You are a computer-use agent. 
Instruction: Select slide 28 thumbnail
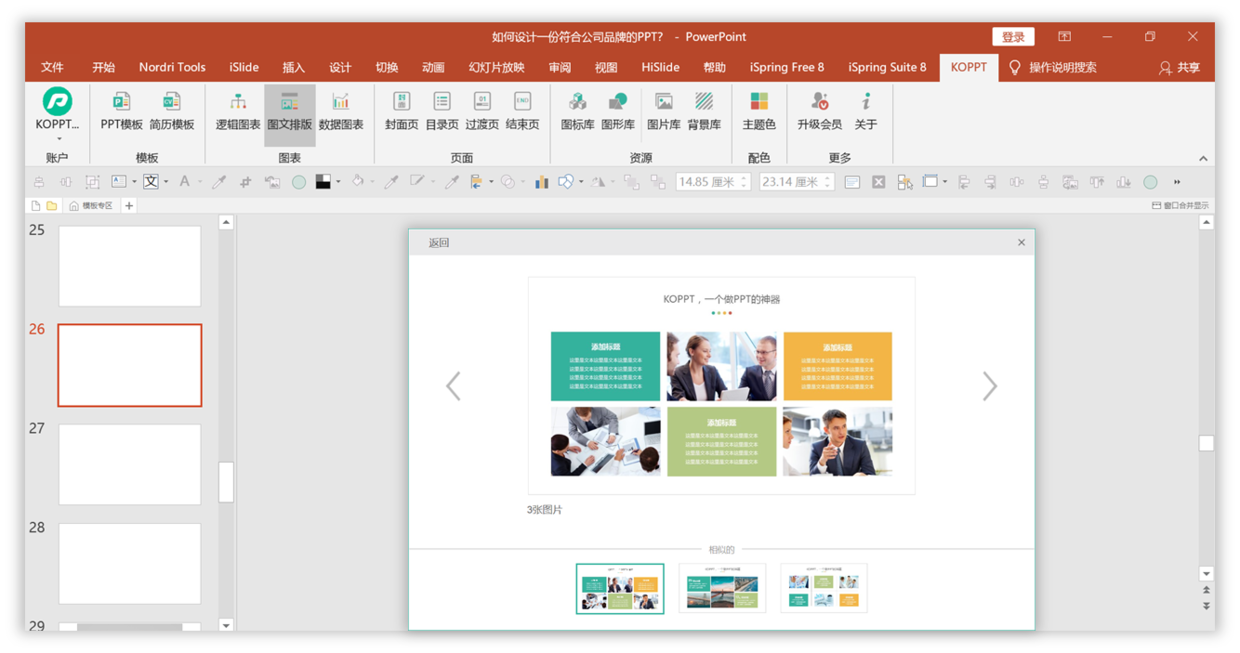point(130,563)
